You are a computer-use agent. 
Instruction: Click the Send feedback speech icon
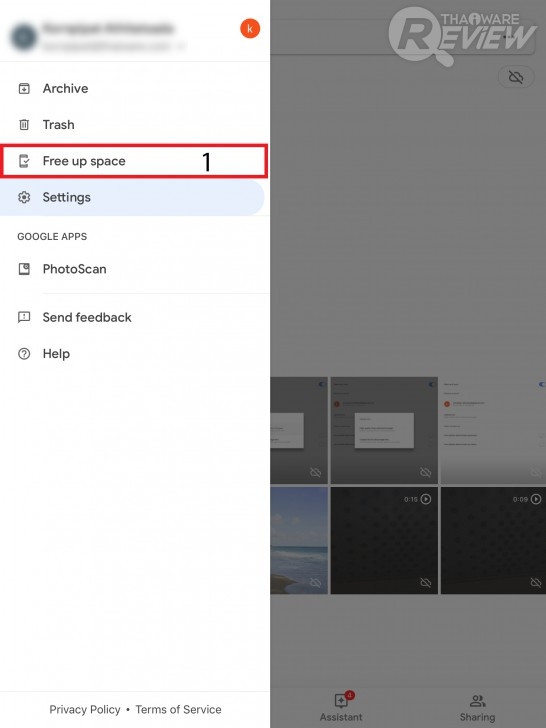(x=24, y=317)
